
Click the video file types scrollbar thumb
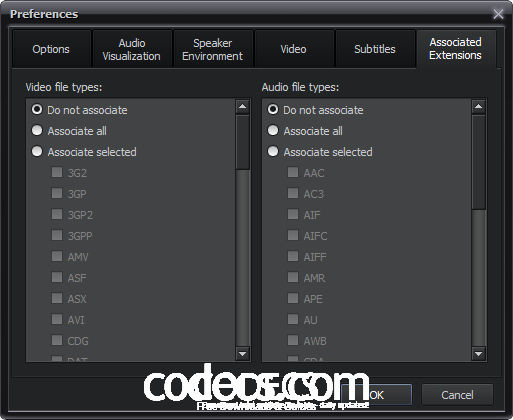tap(243, 142)
